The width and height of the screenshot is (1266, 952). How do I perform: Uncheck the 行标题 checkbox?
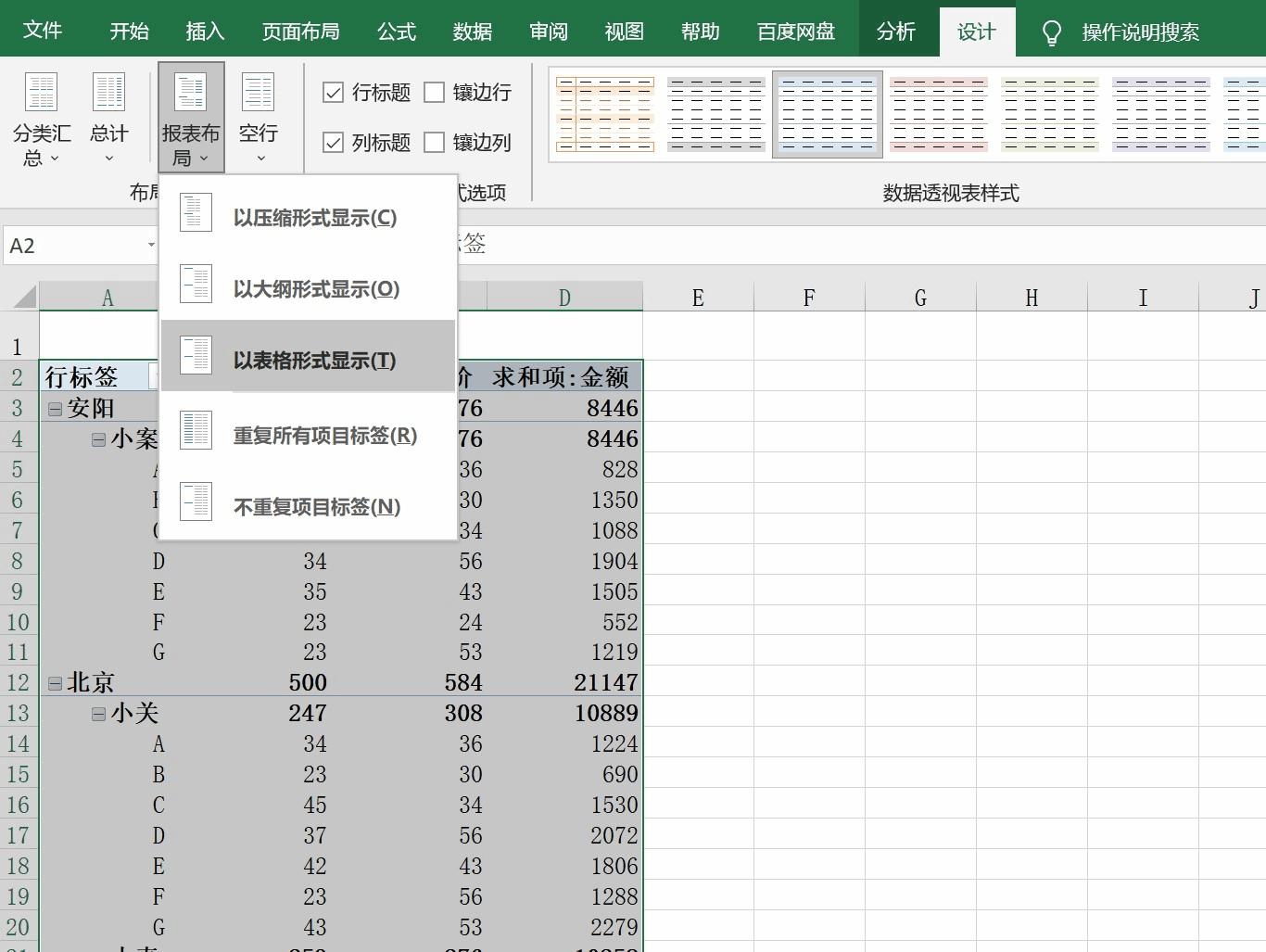pos(335,92)
